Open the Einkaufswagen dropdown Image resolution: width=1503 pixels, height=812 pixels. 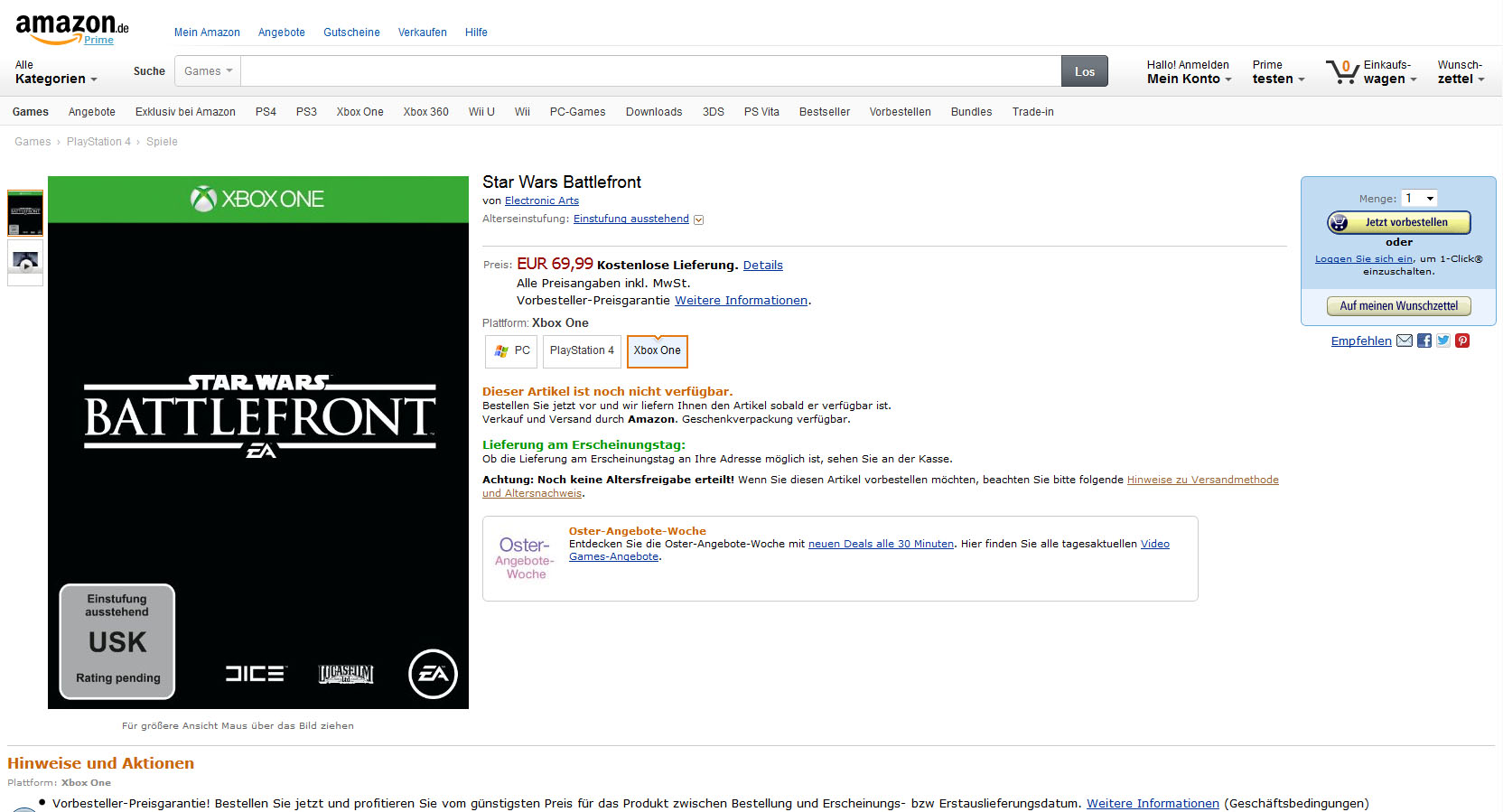tap(1390, 72)
